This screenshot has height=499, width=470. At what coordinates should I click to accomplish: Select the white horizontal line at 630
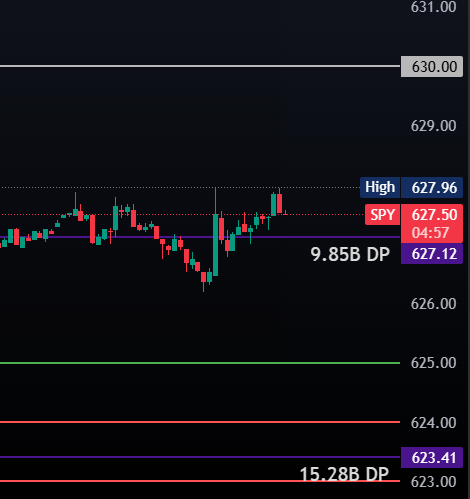[x=200, y=66]
